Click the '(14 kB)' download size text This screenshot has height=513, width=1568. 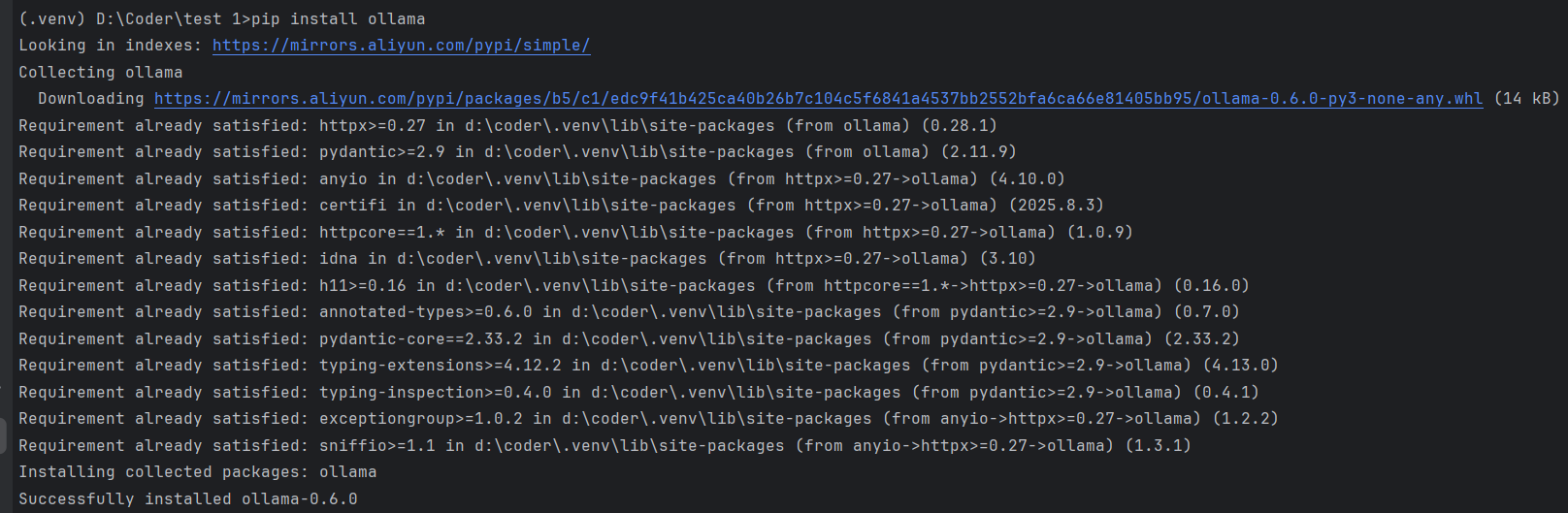1526,99
